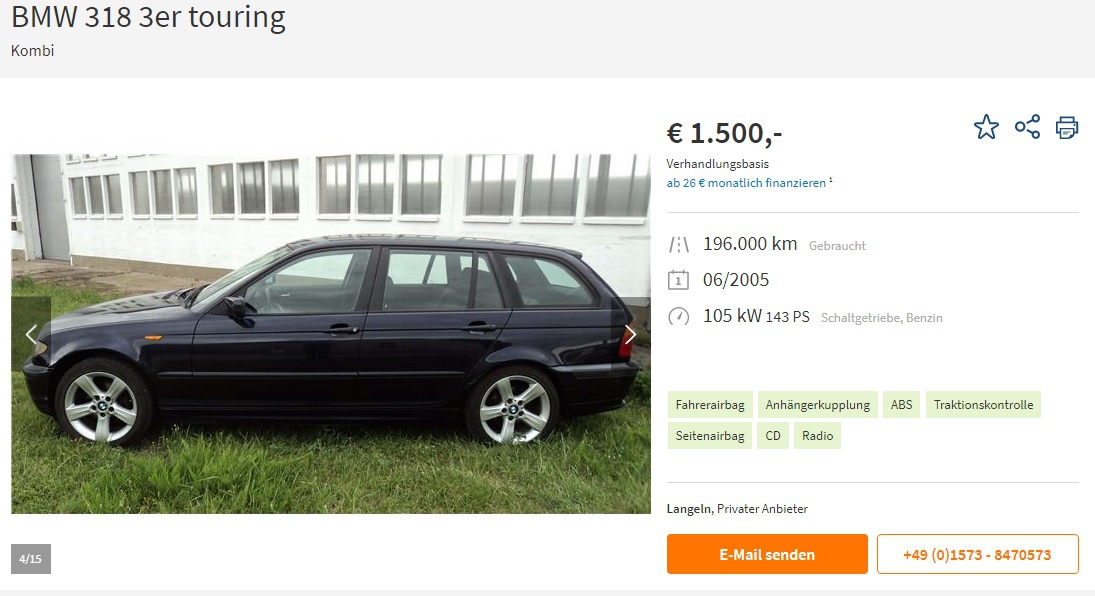Select the Anhängerkupplung feature tag
The height and width of the screenshot is (596, 1095).
point(817,405)
